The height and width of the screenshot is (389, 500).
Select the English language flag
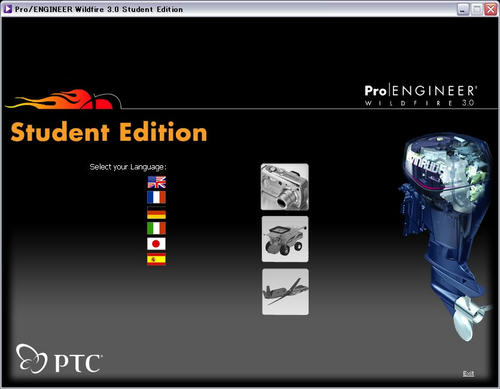coord(157,182)
